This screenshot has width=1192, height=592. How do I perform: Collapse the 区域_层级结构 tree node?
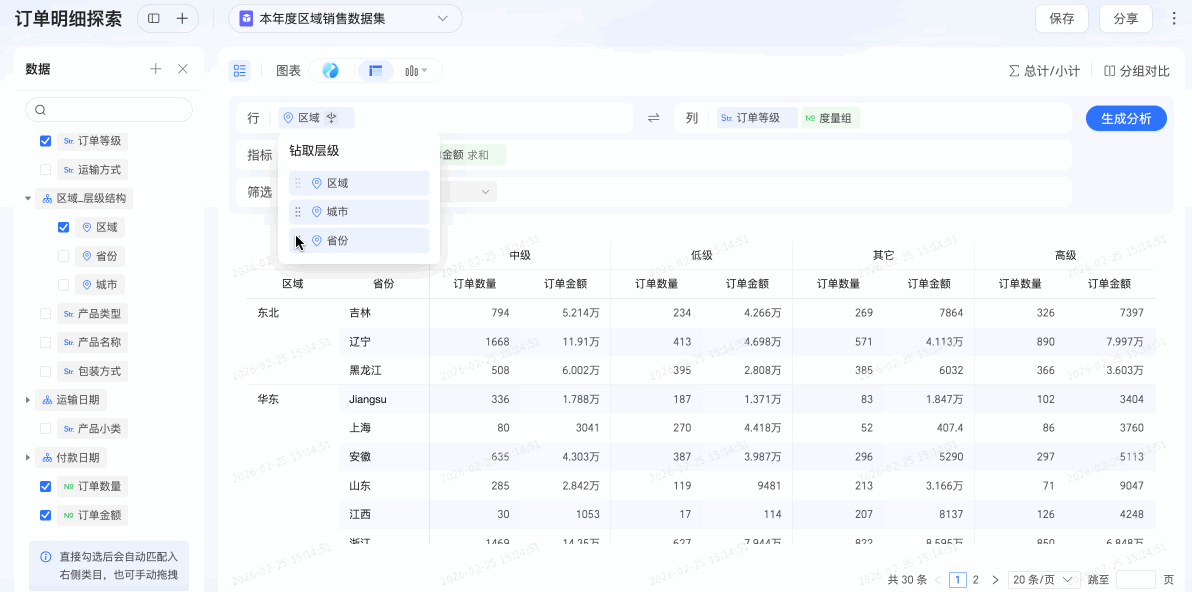coord(28,198)
